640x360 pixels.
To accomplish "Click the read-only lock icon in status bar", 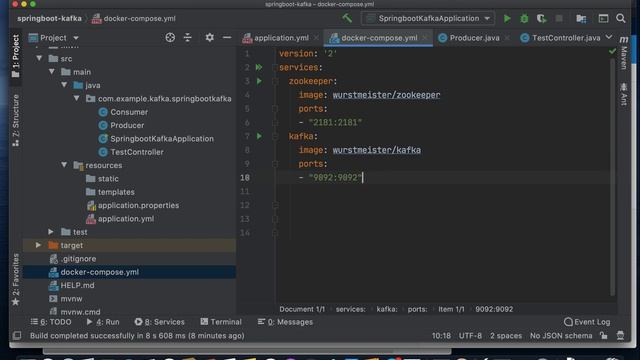I will [604, 336].
